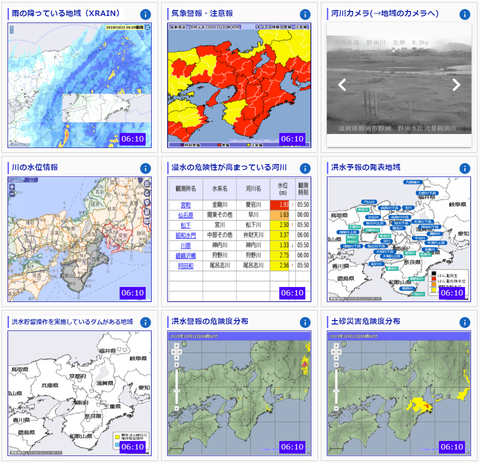Click the 観測所名 column header

point(186,189)
